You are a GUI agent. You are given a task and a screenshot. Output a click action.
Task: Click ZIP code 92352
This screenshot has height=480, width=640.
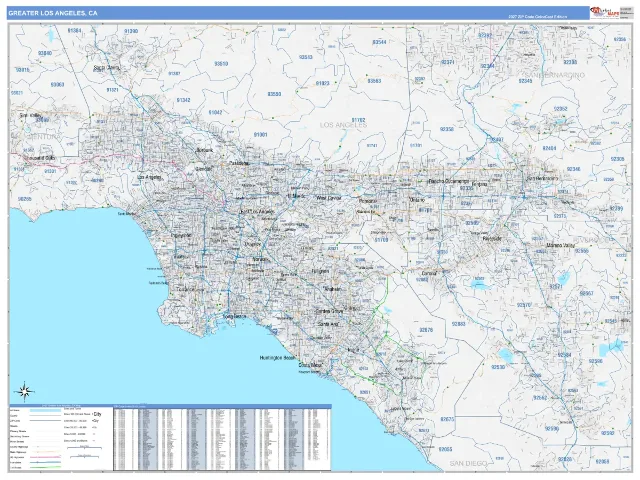click(x=560, y=109)
